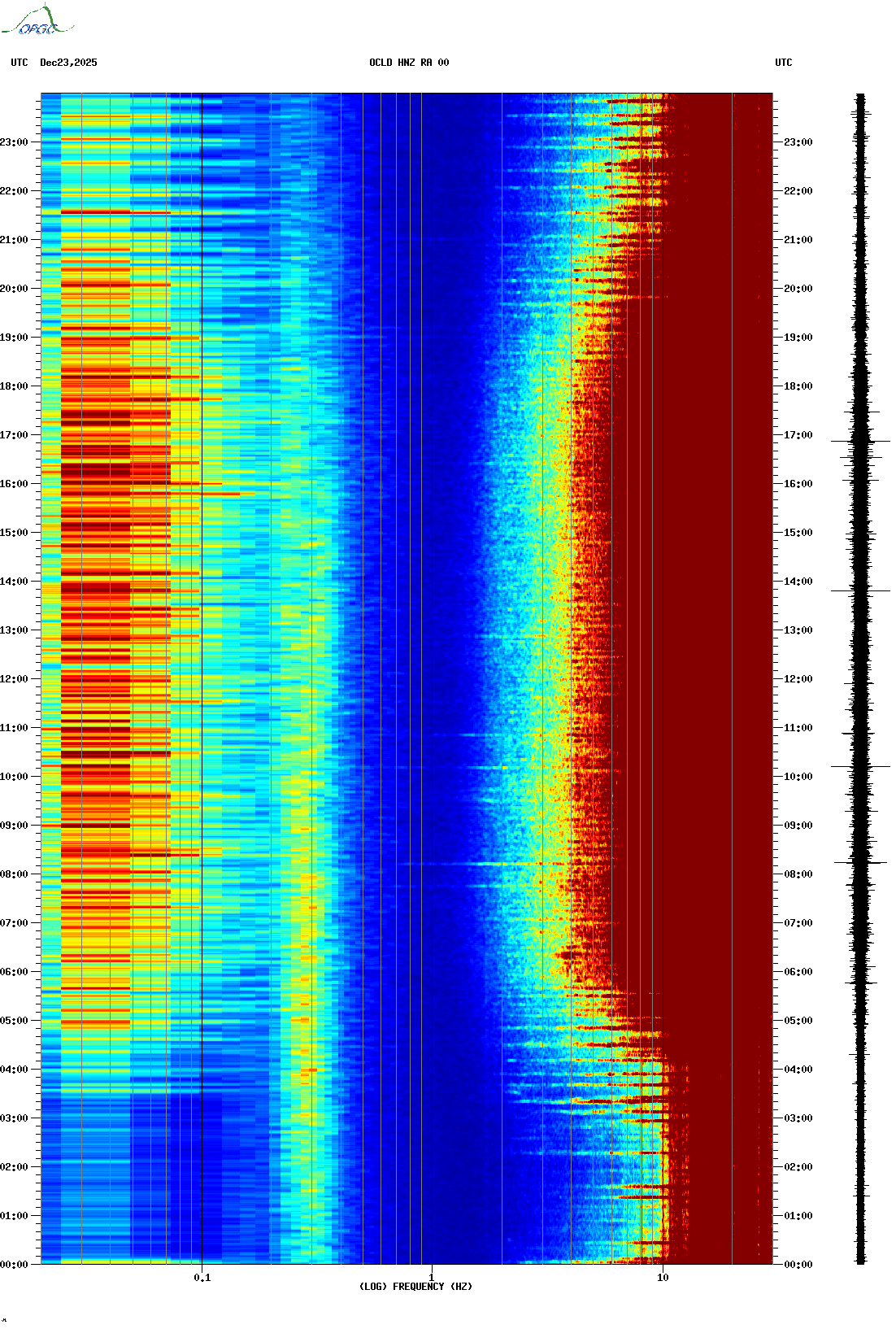Click the OFGC logo in the corner

click(x=37, y=20)
